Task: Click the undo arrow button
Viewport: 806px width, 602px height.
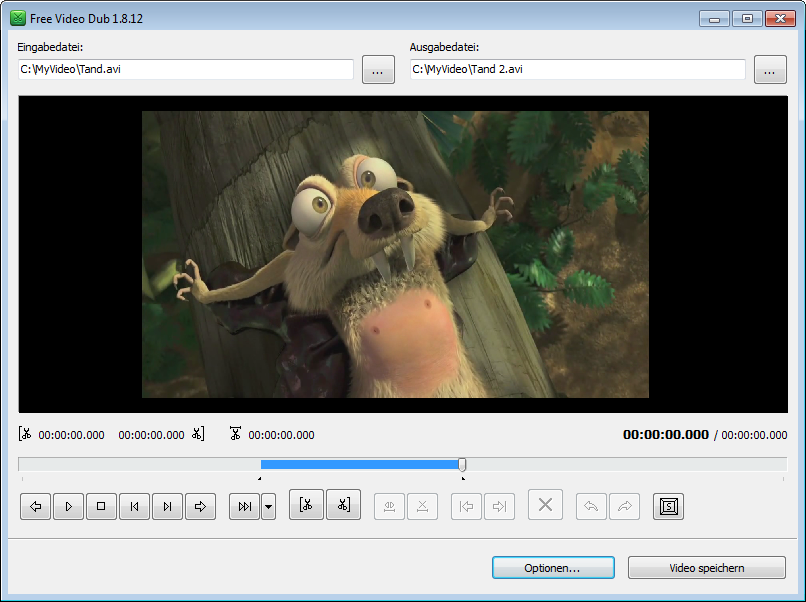Action: pos(591,507)
